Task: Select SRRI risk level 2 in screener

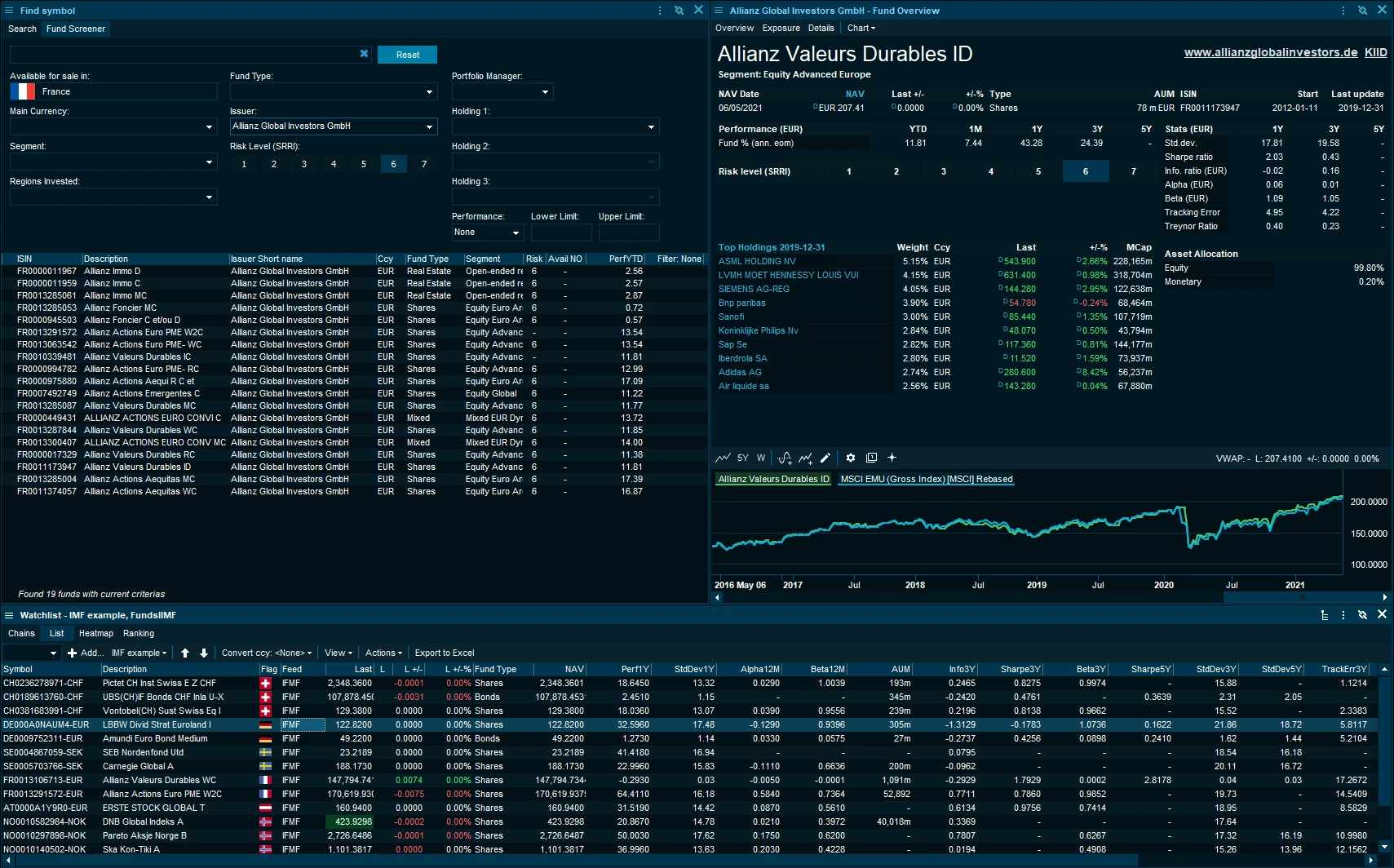Action: tap(274, 164)
